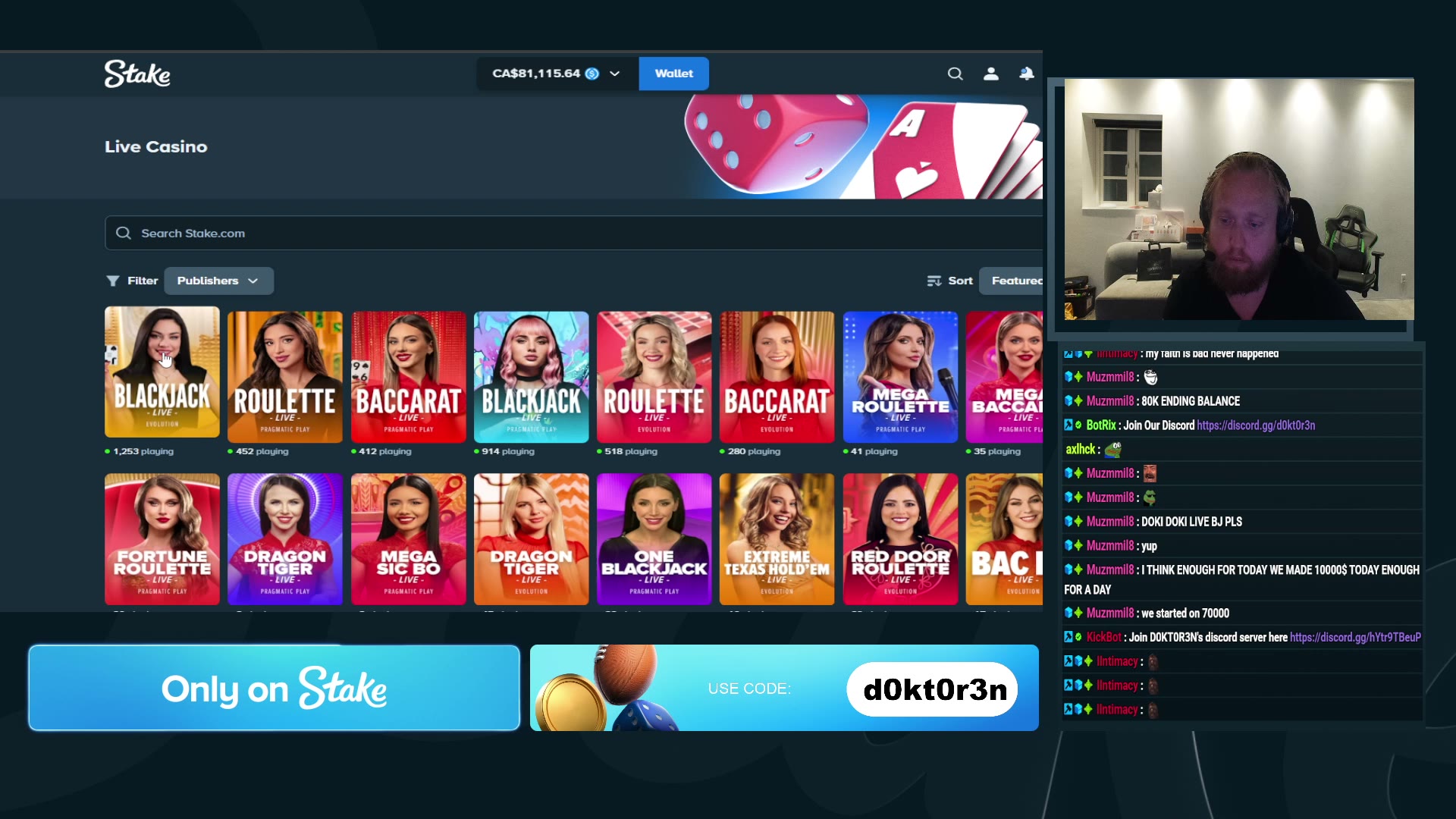
Task: Click the Sort icon
Action: click(x=934, y=281)
